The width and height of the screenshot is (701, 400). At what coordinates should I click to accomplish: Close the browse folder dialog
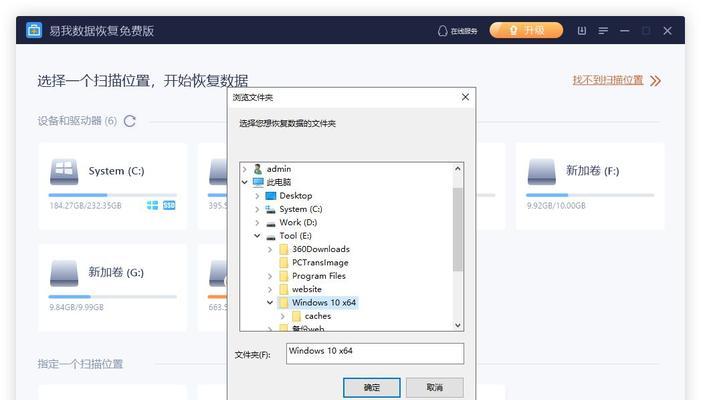point(465,97)
